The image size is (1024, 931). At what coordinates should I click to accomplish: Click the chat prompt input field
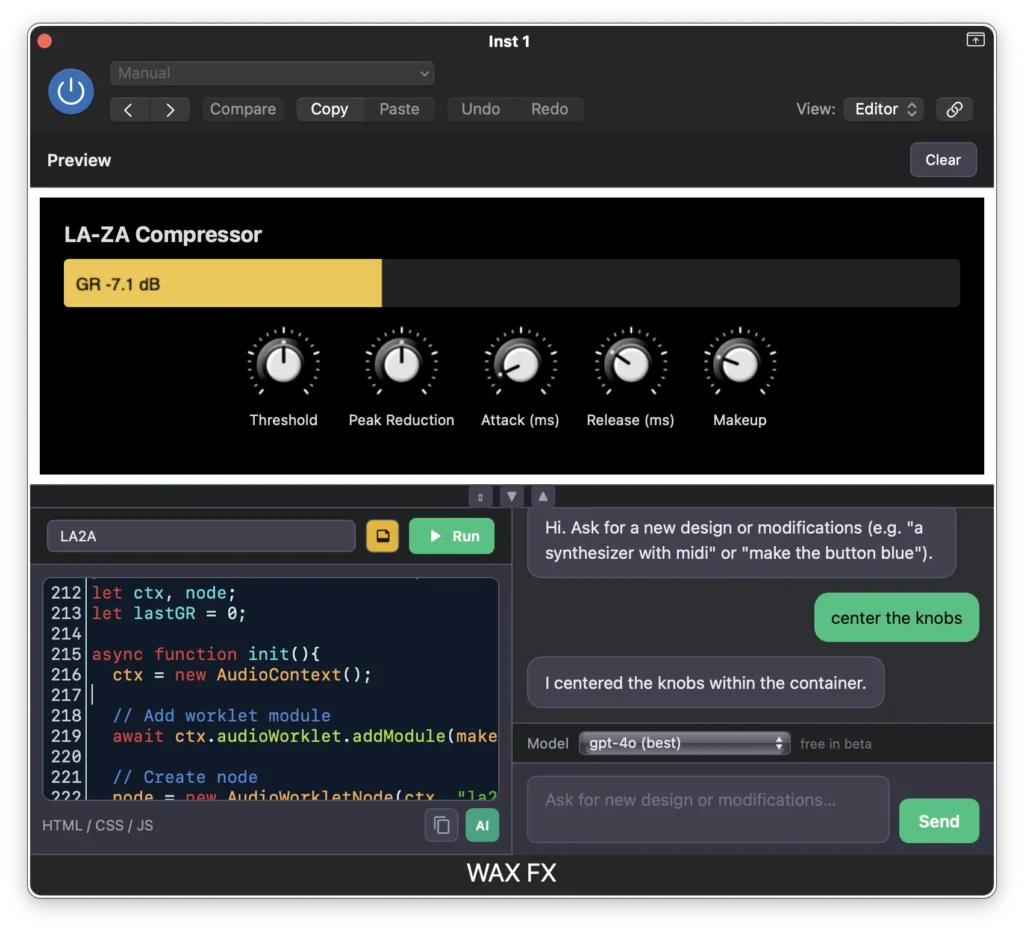[x=707, y=808]
